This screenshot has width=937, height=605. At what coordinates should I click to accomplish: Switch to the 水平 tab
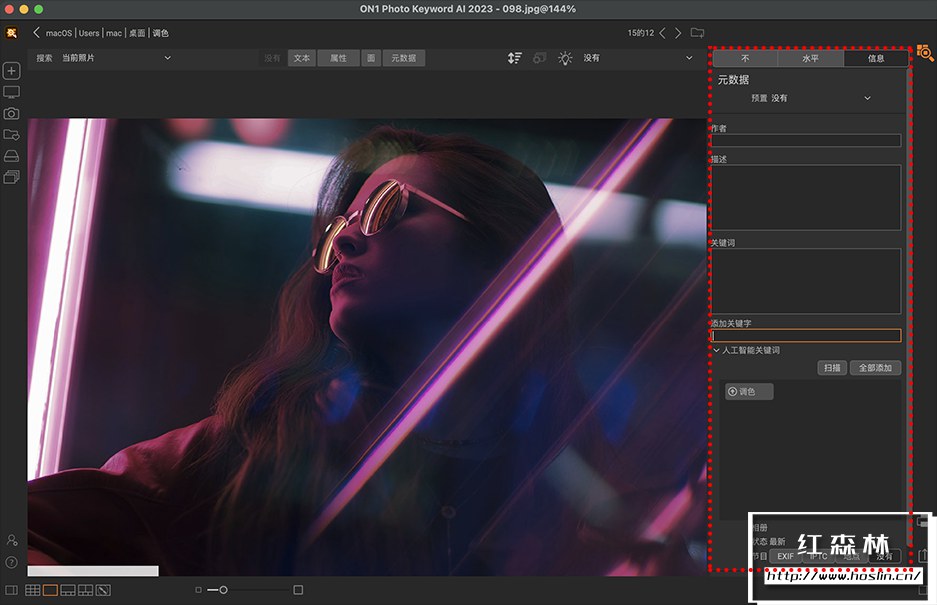pyautogui.click(x=810, y=58)
